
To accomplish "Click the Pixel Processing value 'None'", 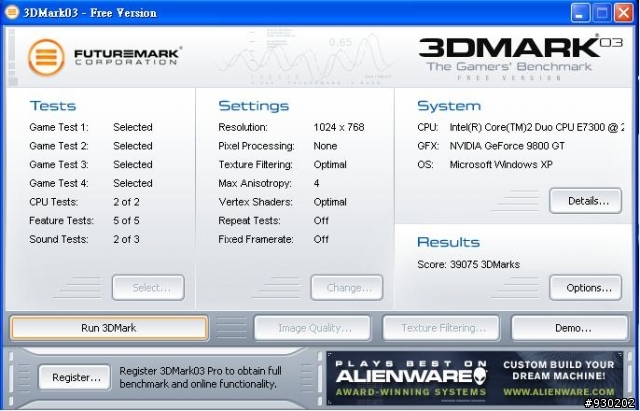I will pos(325,146).
